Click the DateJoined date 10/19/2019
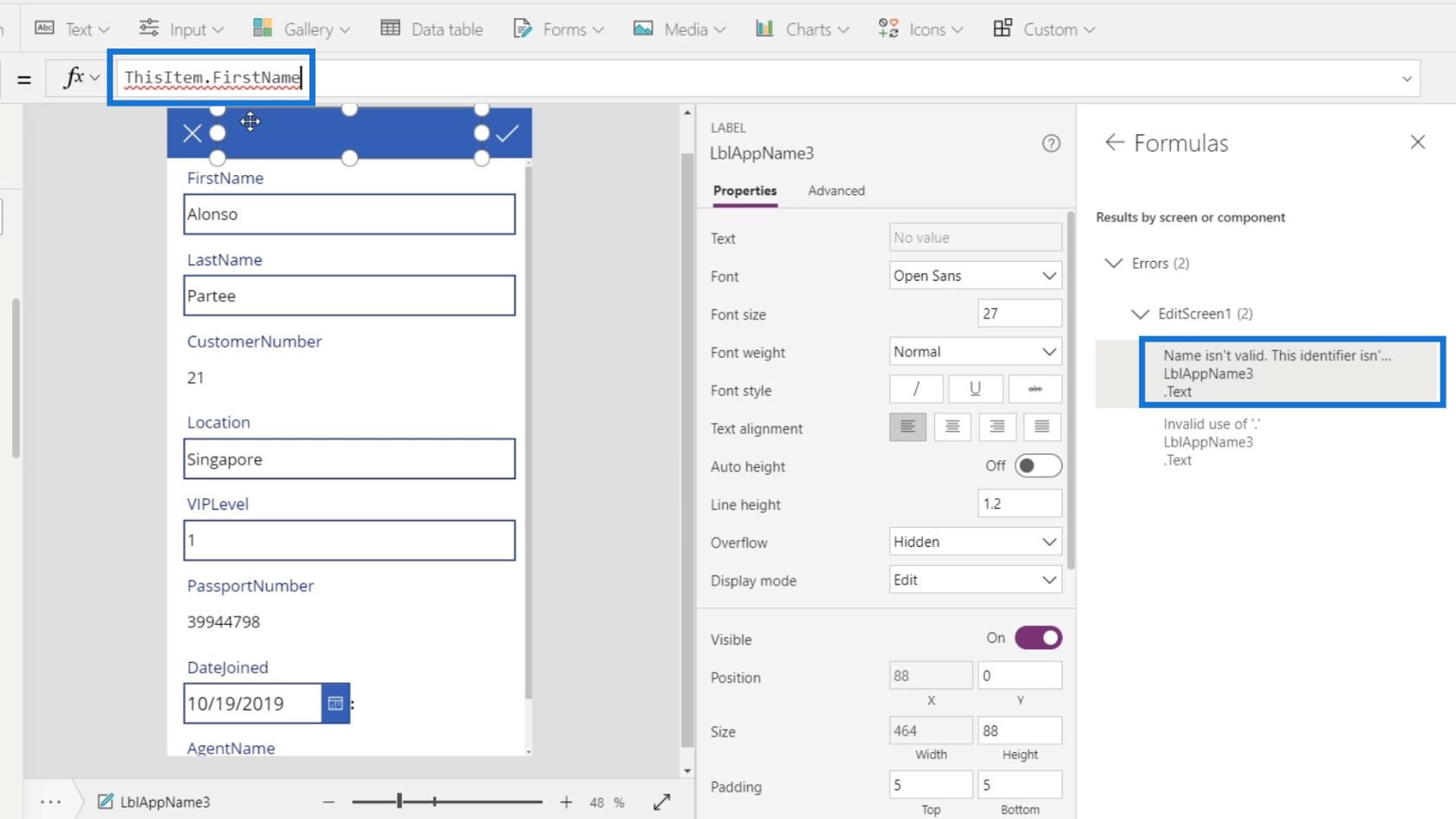The height and width of the screenshot is (819, 1456). tap(252, 704)
